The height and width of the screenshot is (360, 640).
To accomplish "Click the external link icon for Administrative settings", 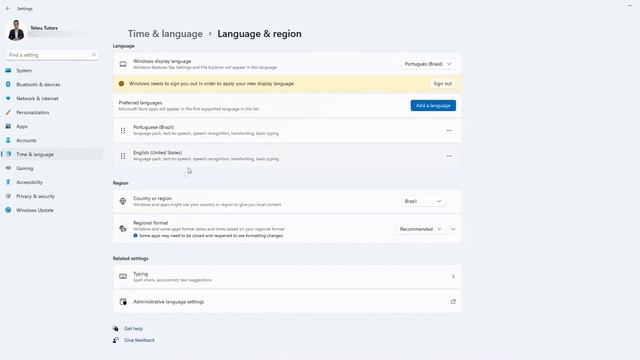I will (x=453, y=302).
